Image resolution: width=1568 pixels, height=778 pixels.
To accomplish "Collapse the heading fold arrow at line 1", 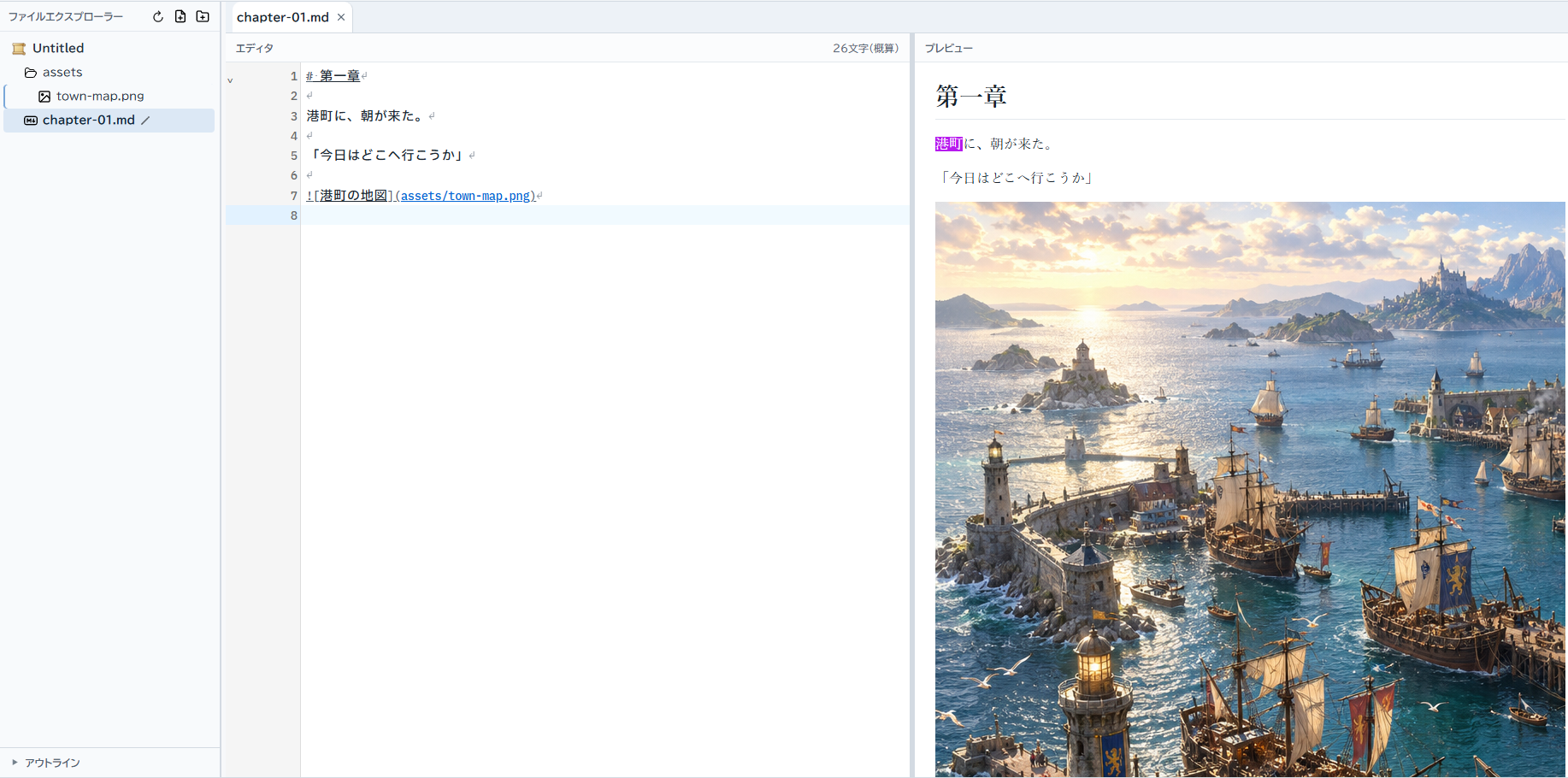I will pyautogui.click(x=230, y=80).
